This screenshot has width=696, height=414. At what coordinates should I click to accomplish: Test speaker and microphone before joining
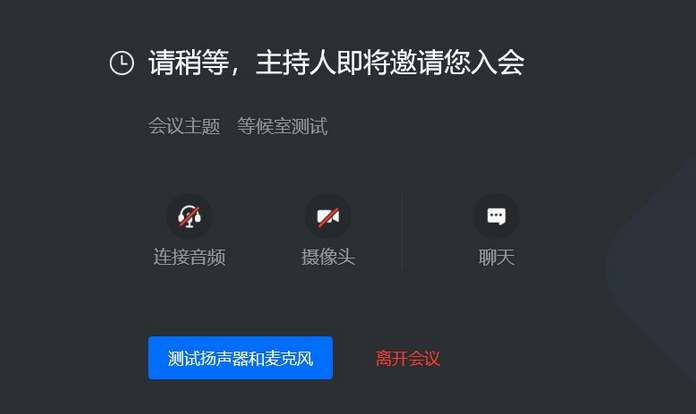click(x=240, y=358)
